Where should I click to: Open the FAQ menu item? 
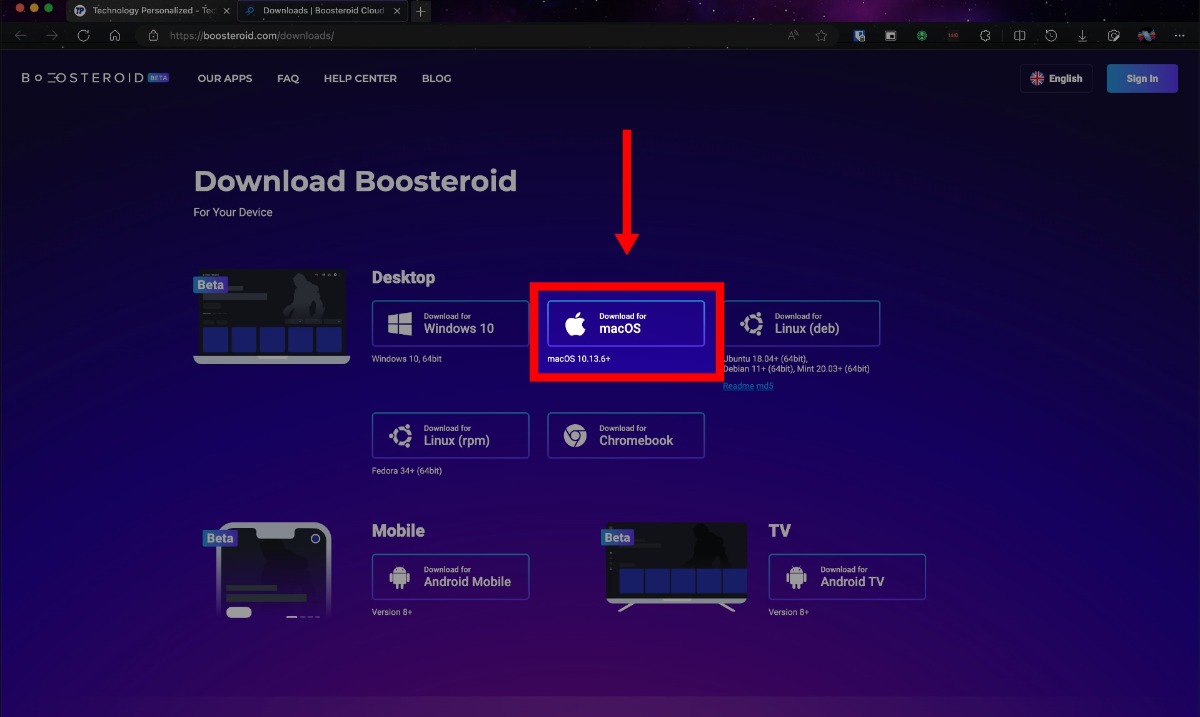(x=288, y=78)
